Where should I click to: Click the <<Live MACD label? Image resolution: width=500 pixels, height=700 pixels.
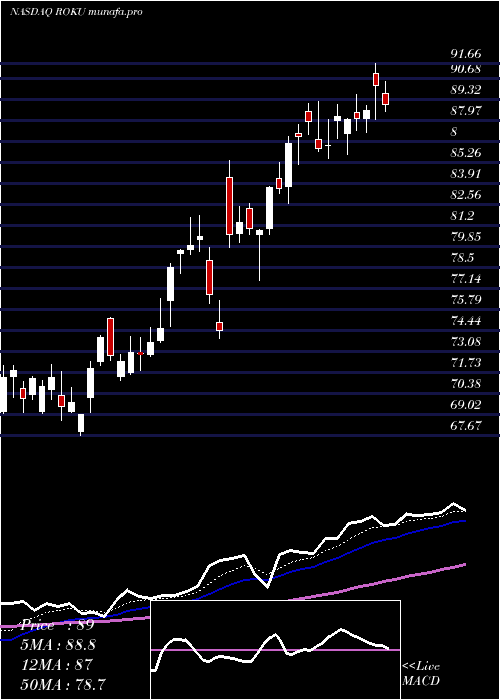click(421, 673)
